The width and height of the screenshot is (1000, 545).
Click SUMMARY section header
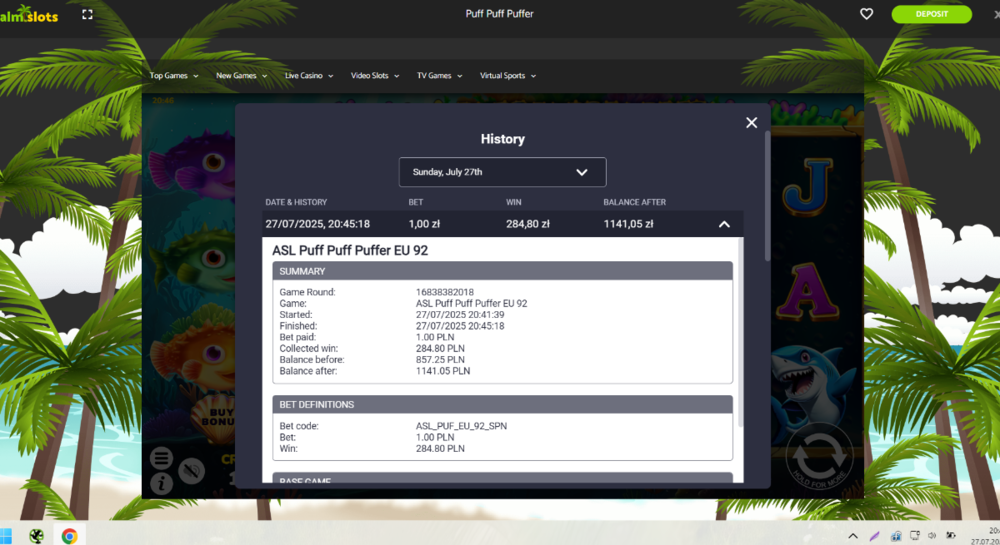pyautogui.click(x=502, y=271)
